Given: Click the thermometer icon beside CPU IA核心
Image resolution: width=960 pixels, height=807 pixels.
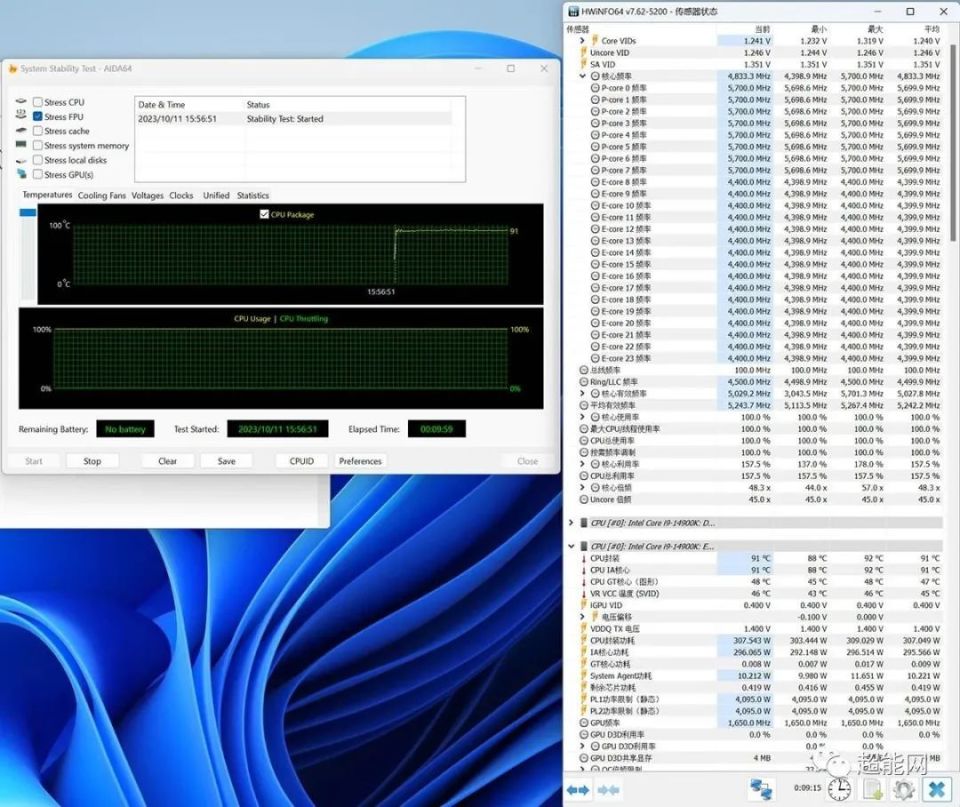Looking at the screenshot, I should click(584, 570).
